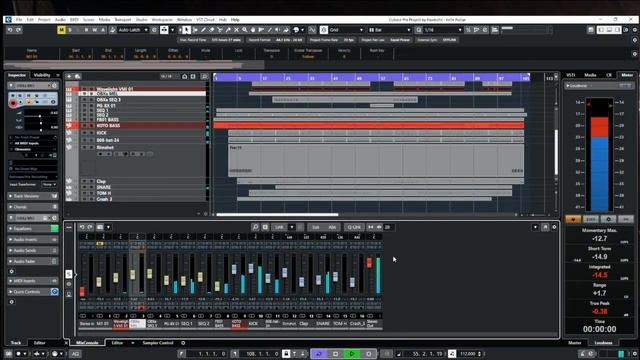The height and width of the screenshot is (360, 640).
Task: Select the Glue tool
Action: click(228, 30)
